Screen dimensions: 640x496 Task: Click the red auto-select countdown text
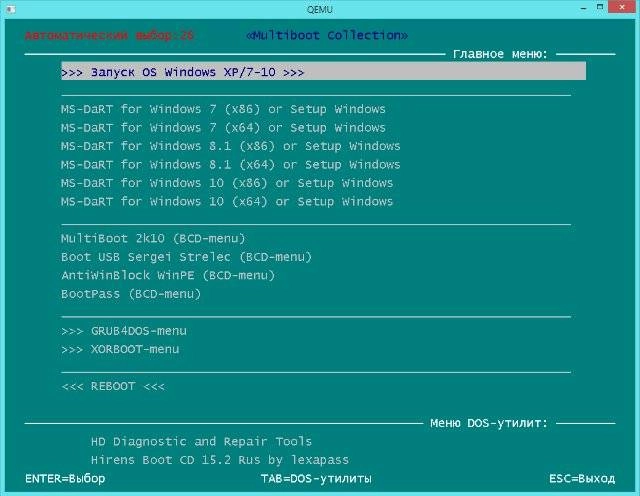tap(109, 36)
